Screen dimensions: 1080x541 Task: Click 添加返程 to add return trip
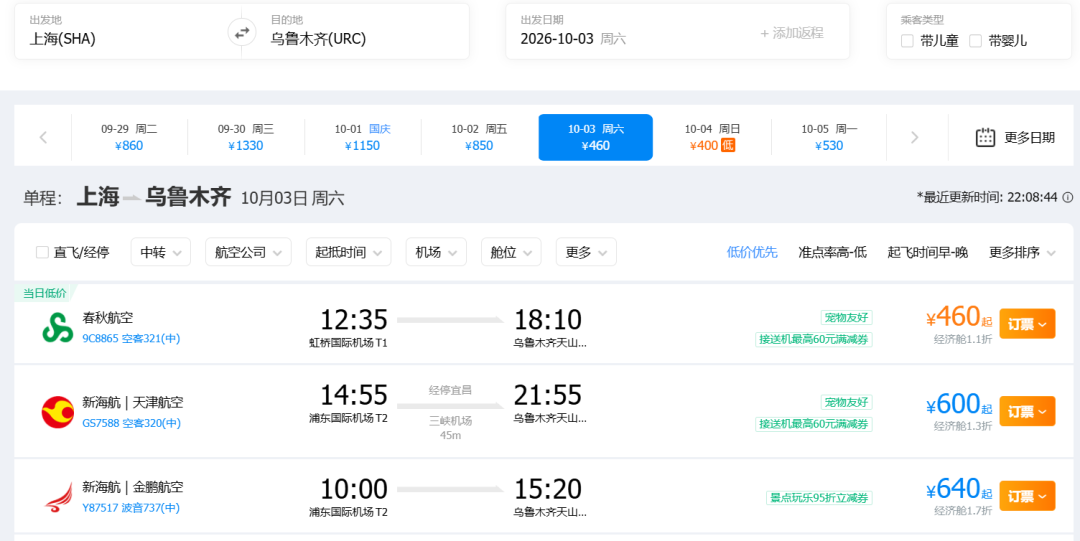(x=792, y=33)
